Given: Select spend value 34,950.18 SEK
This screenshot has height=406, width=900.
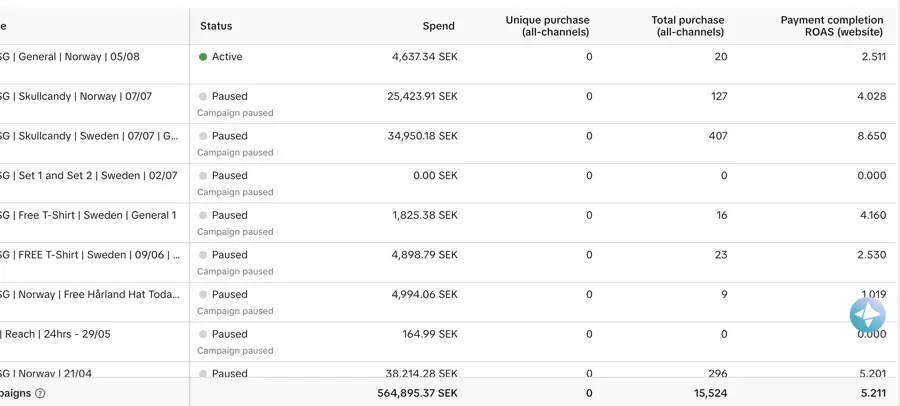Looking at the screenshot, I should (x=422, y=136).
